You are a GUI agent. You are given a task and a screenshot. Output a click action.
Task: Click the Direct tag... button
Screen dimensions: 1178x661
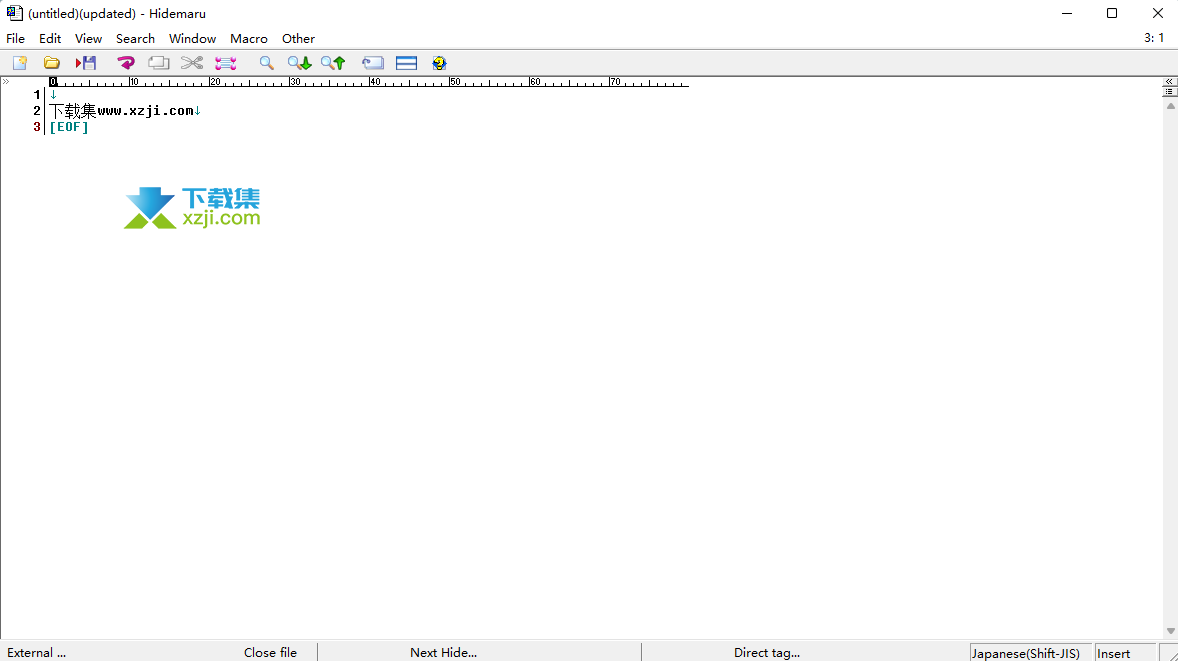pos(767,653)
